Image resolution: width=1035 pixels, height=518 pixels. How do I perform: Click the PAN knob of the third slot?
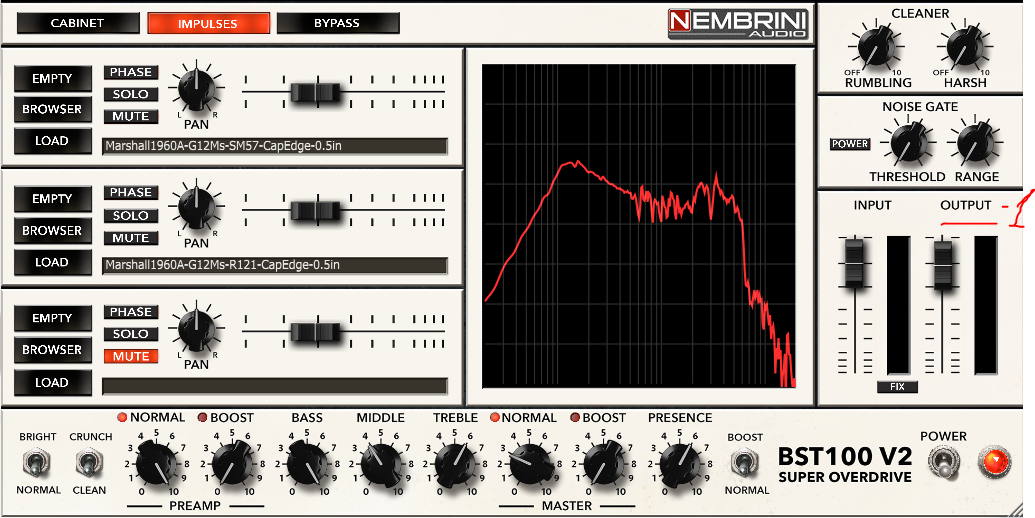[x=196, y=328]
